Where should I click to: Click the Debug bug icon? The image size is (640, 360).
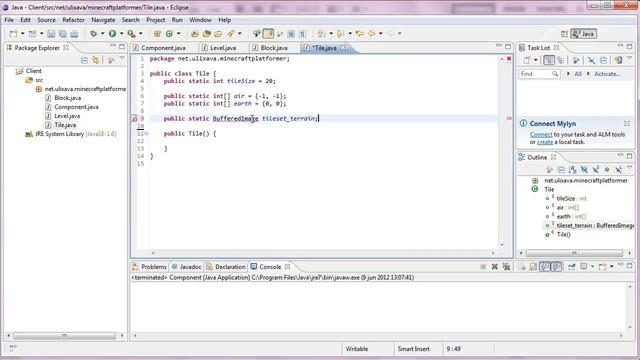pyautogui.click(x=93, y=34)
